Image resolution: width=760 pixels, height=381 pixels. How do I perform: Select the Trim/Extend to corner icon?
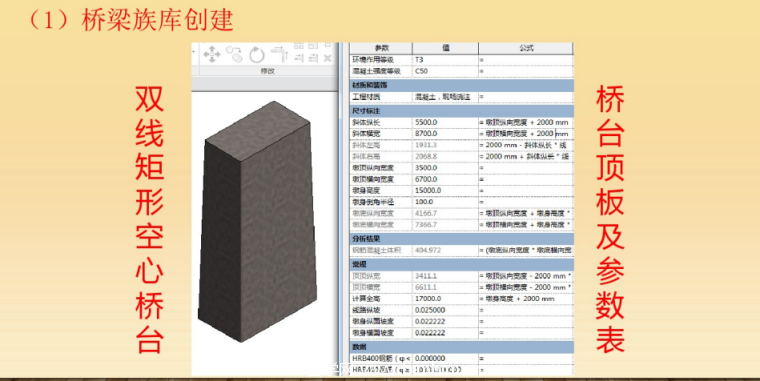[280, 54]
